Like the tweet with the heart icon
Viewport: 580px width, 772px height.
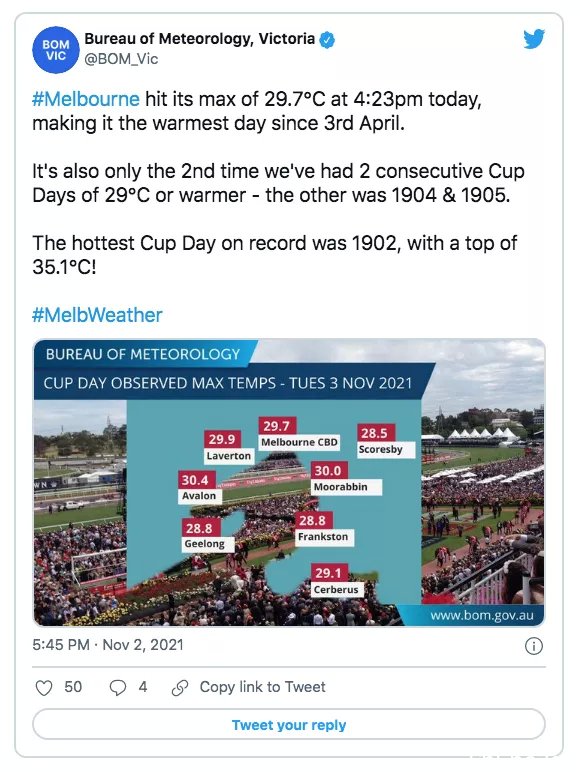pyautogui.click(x=44, y=687)
